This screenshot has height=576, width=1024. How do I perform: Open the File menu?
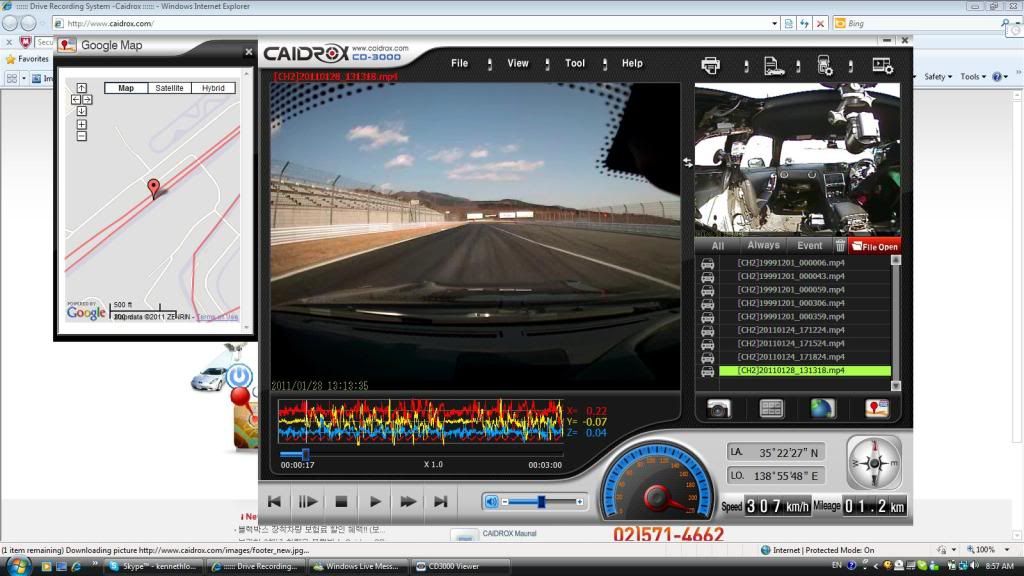(460, 63)
